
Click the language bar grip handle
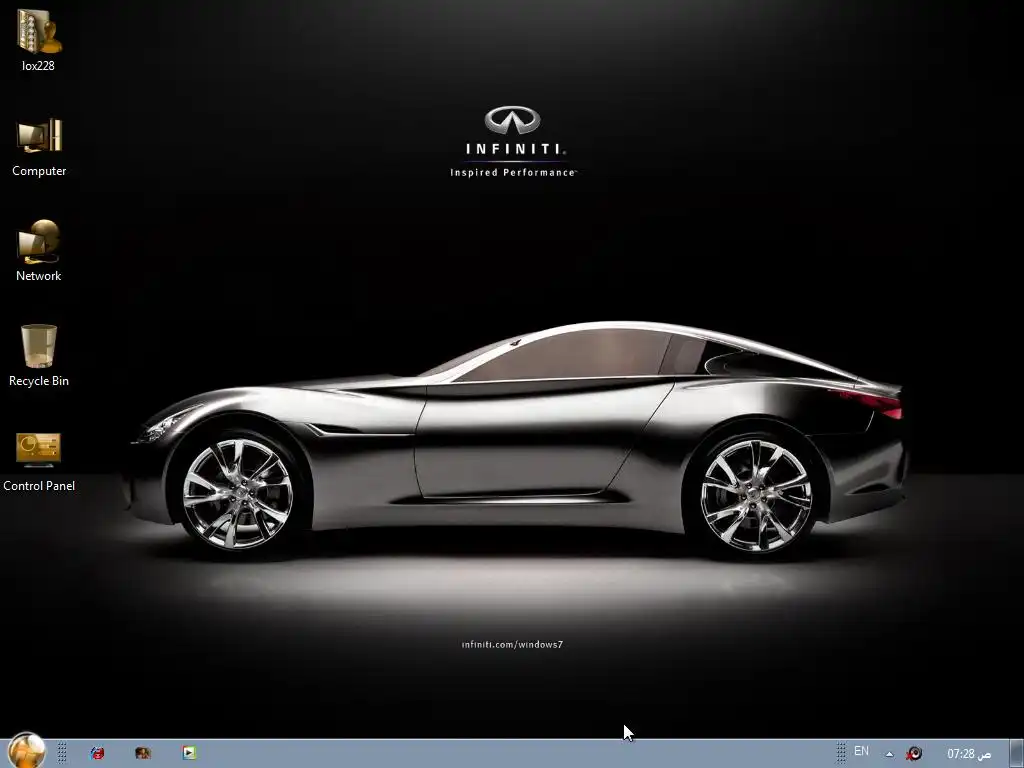841,753
